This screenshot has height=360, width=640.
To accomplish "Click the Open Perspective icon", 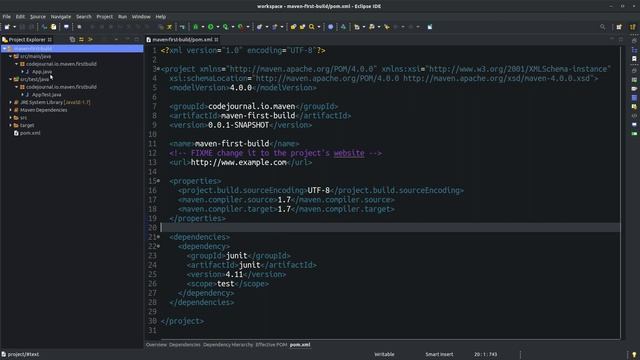I will 619,27.
